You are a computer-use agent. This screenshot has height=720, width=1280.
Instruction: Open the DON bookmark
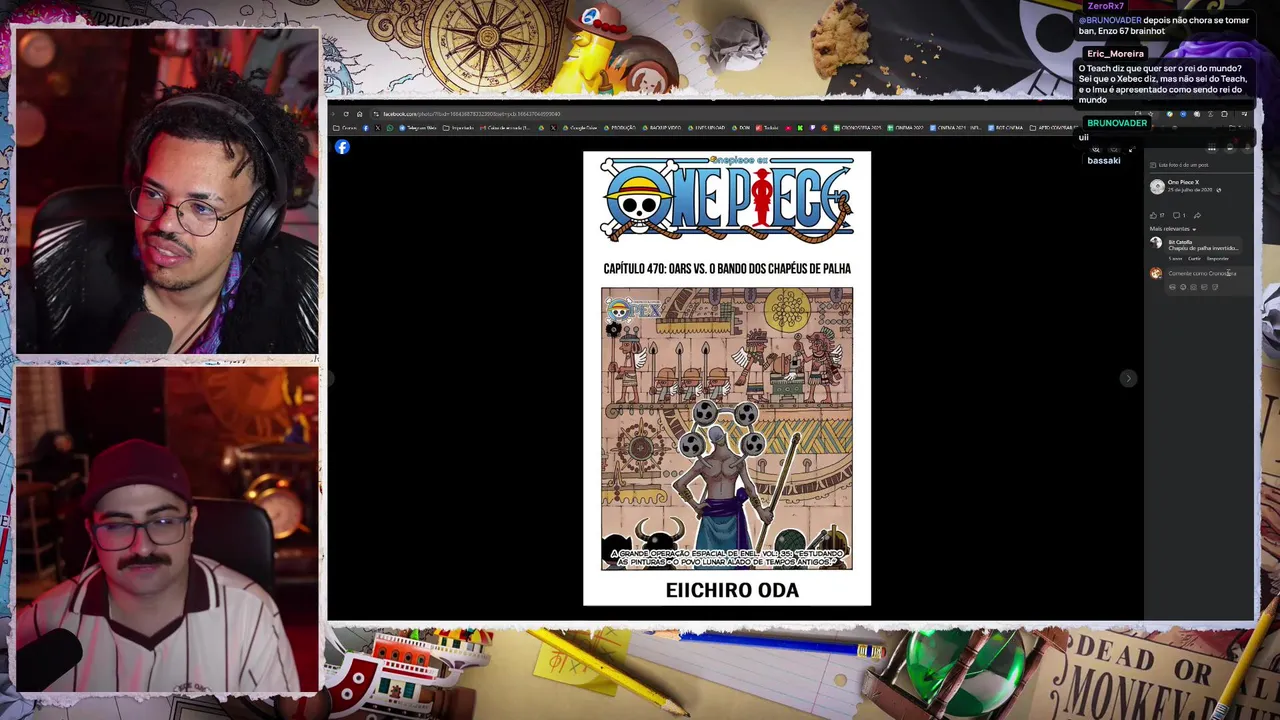[x=740, y=128]
